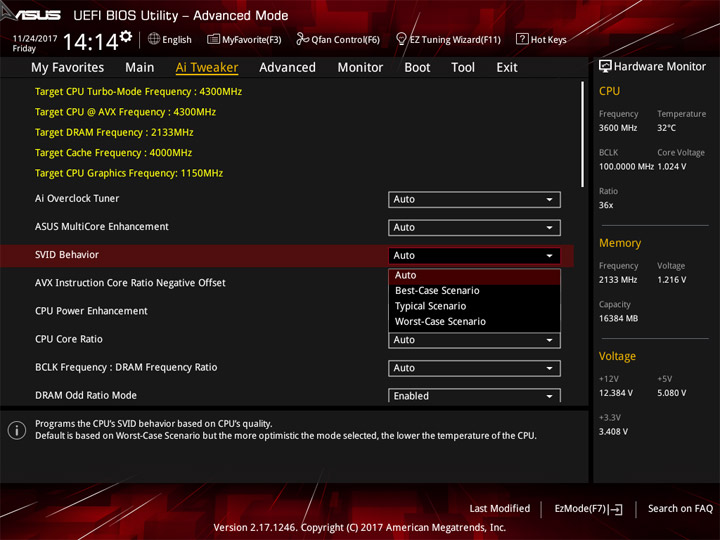Go to the Advanced tab
Screen dimensions: 720x540
click(x=287, y=68)
